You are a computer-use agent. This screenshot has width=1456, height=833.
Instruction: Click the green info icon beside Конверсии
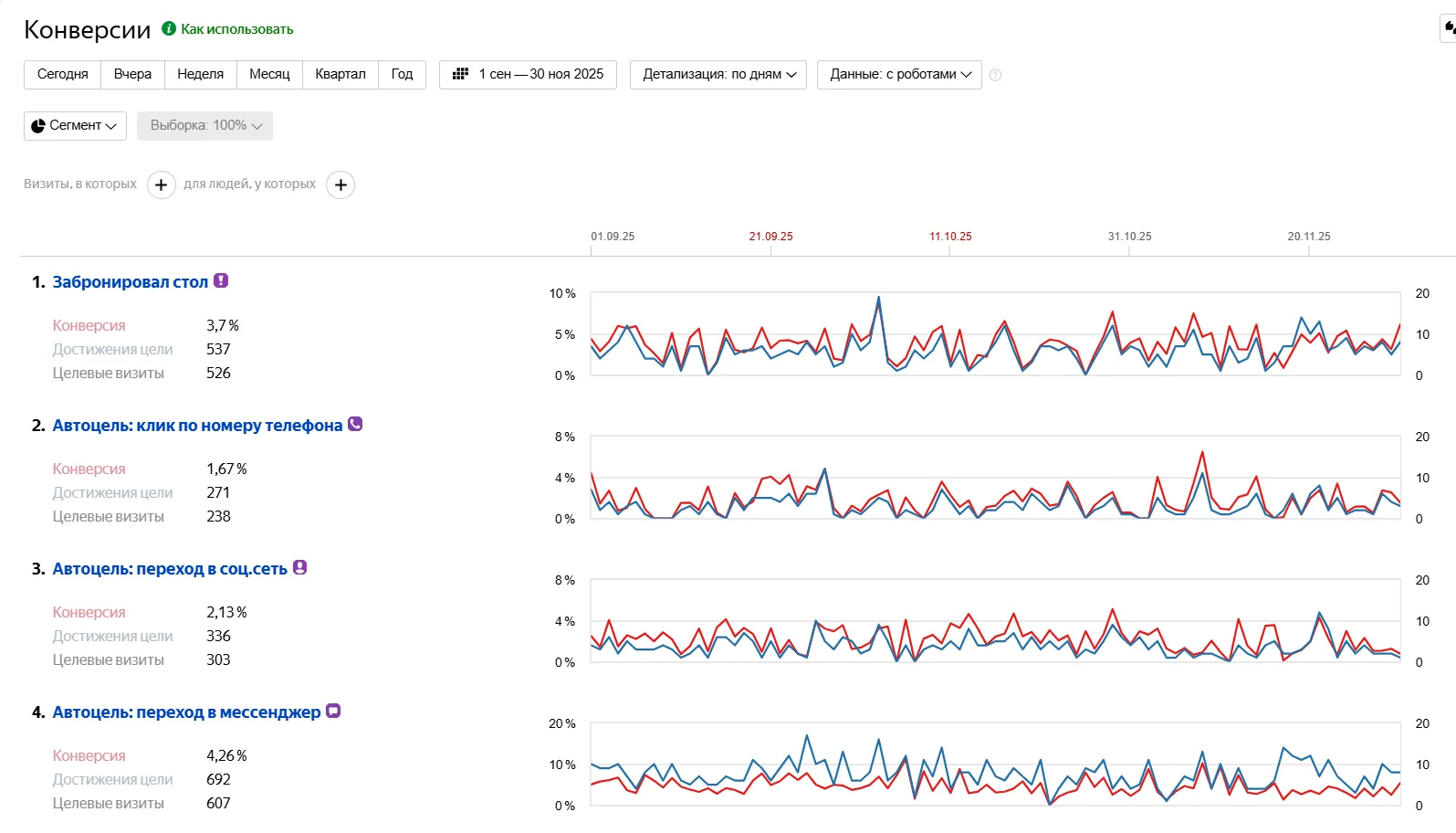tap(169, 28)
